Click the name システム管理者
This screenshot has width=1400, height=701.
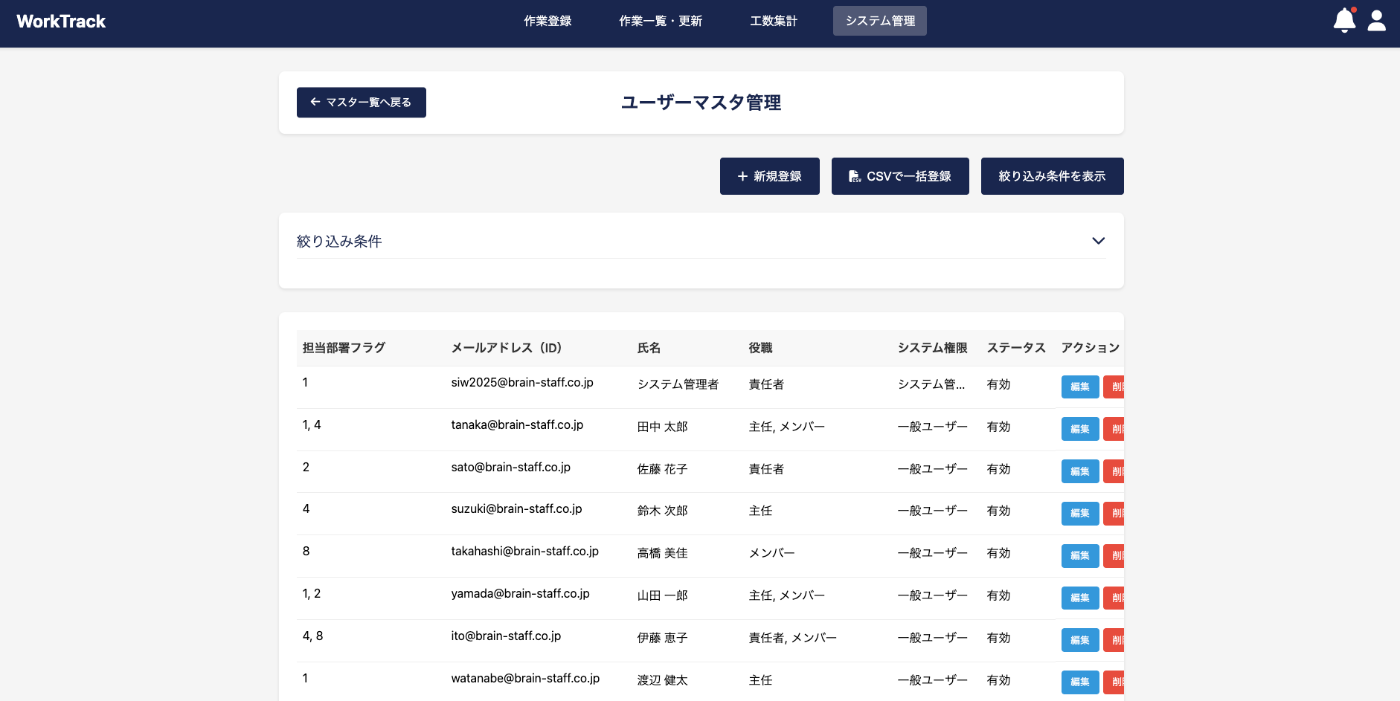click(678, 384)
